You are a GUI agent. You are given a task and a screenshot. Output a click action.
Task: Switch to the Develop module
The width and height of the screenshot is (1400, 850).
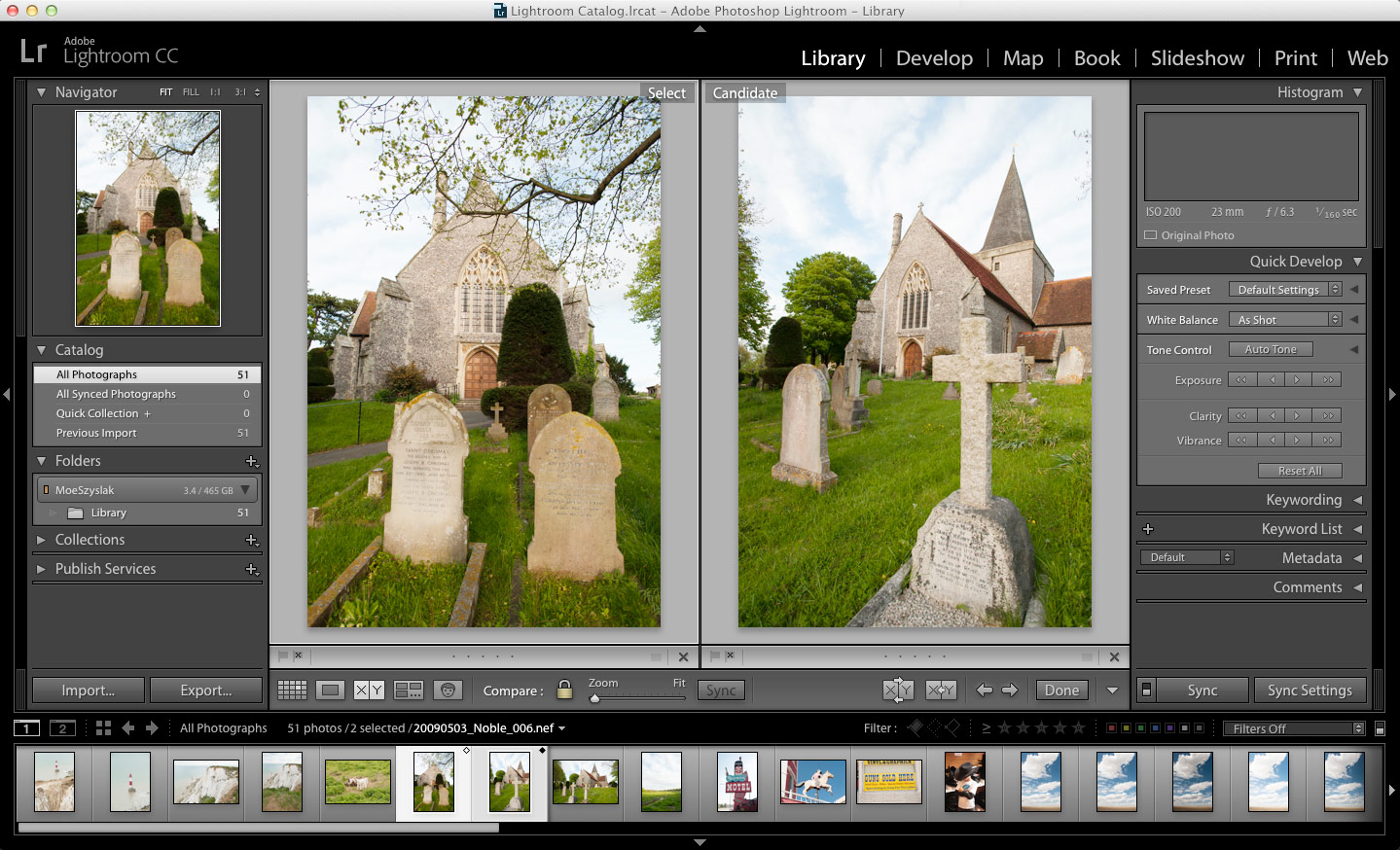click(934, 58)
